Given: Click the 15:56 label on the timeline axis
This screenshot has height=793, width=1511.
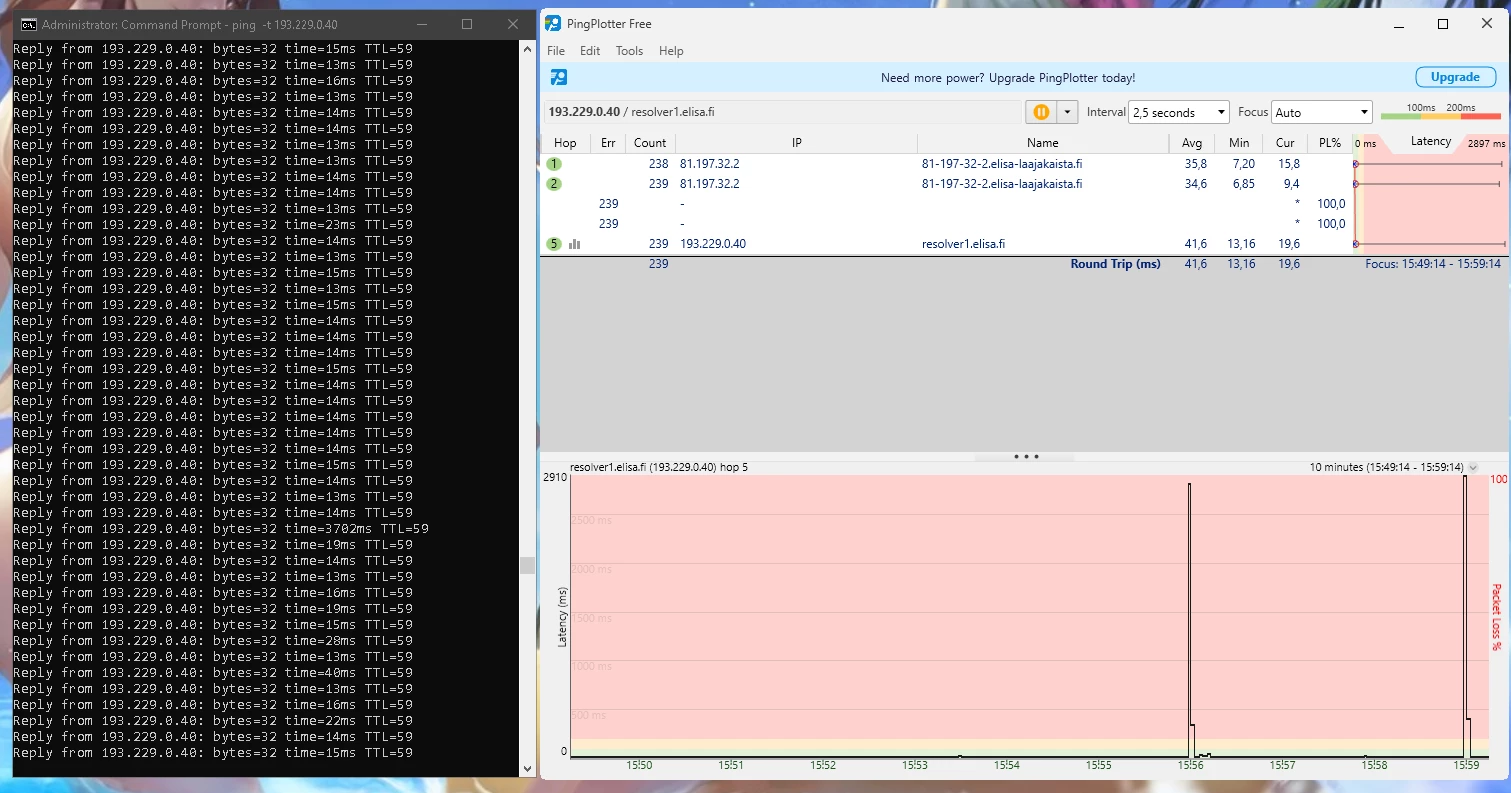Looking at the screenshot, I should click(x=1190, y=765).
